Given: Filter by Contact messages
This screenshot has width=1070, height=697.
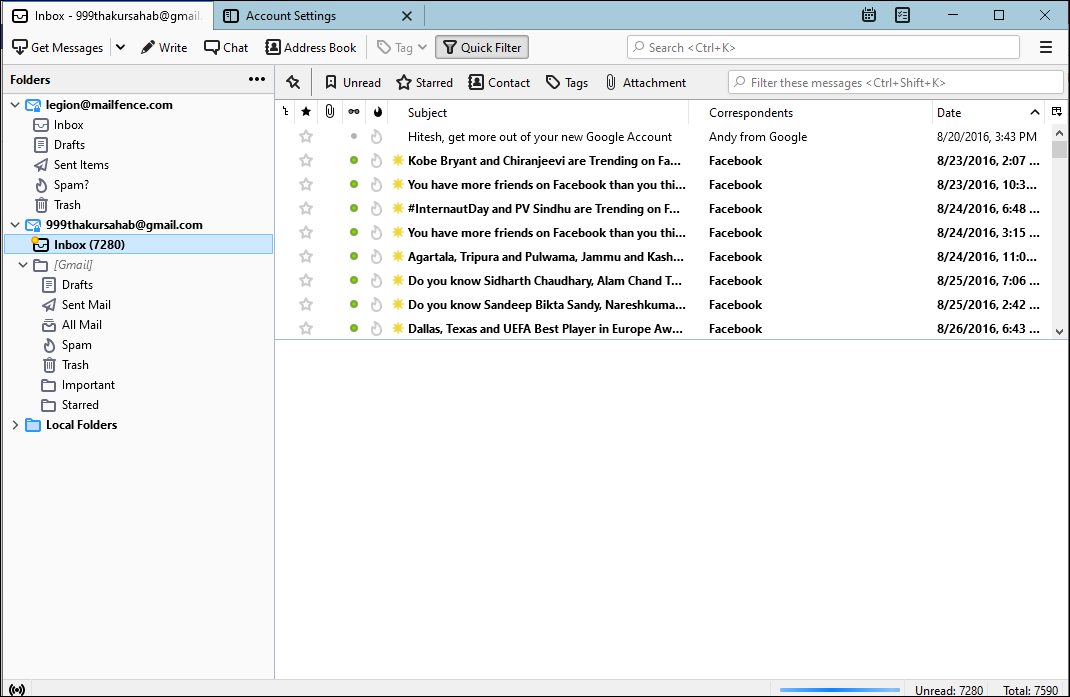Looking at the screenshot, I should click(x=499, y=83).
